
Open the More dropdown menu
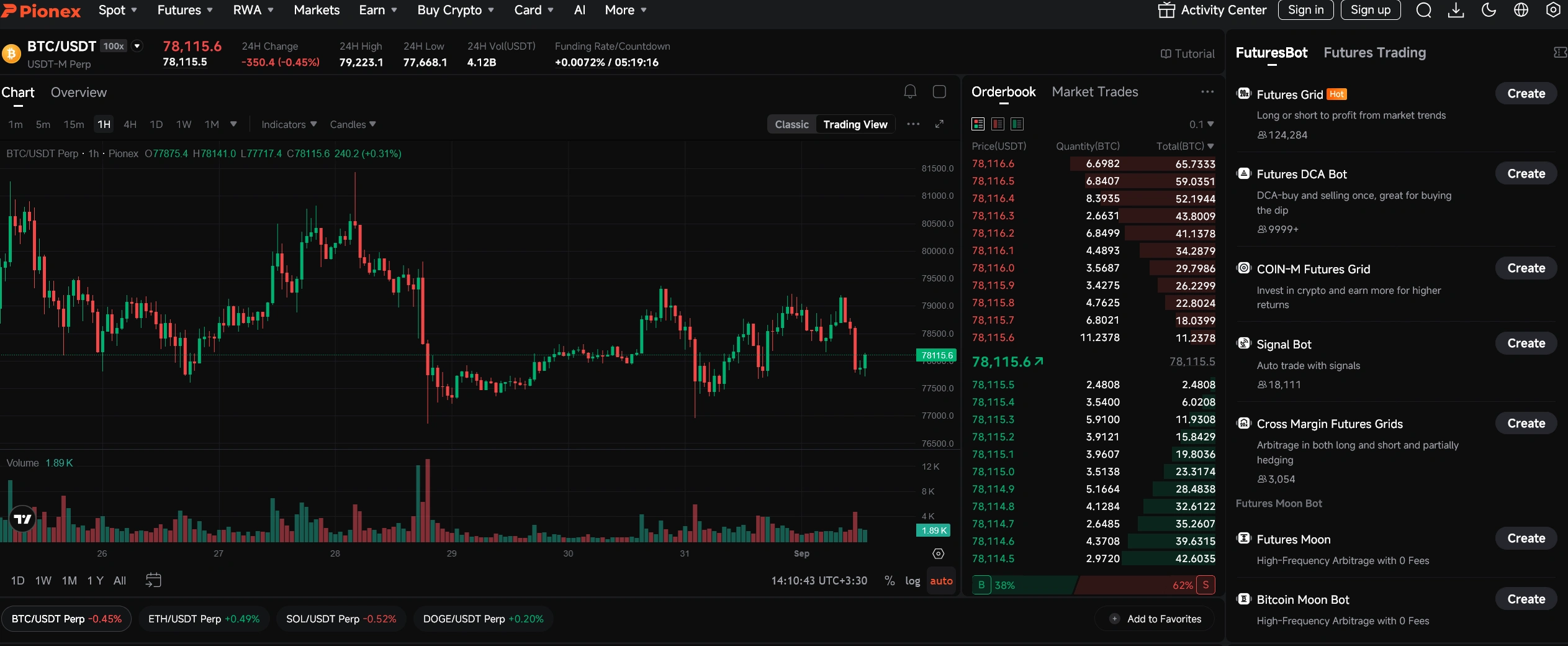tap(626, 10)
